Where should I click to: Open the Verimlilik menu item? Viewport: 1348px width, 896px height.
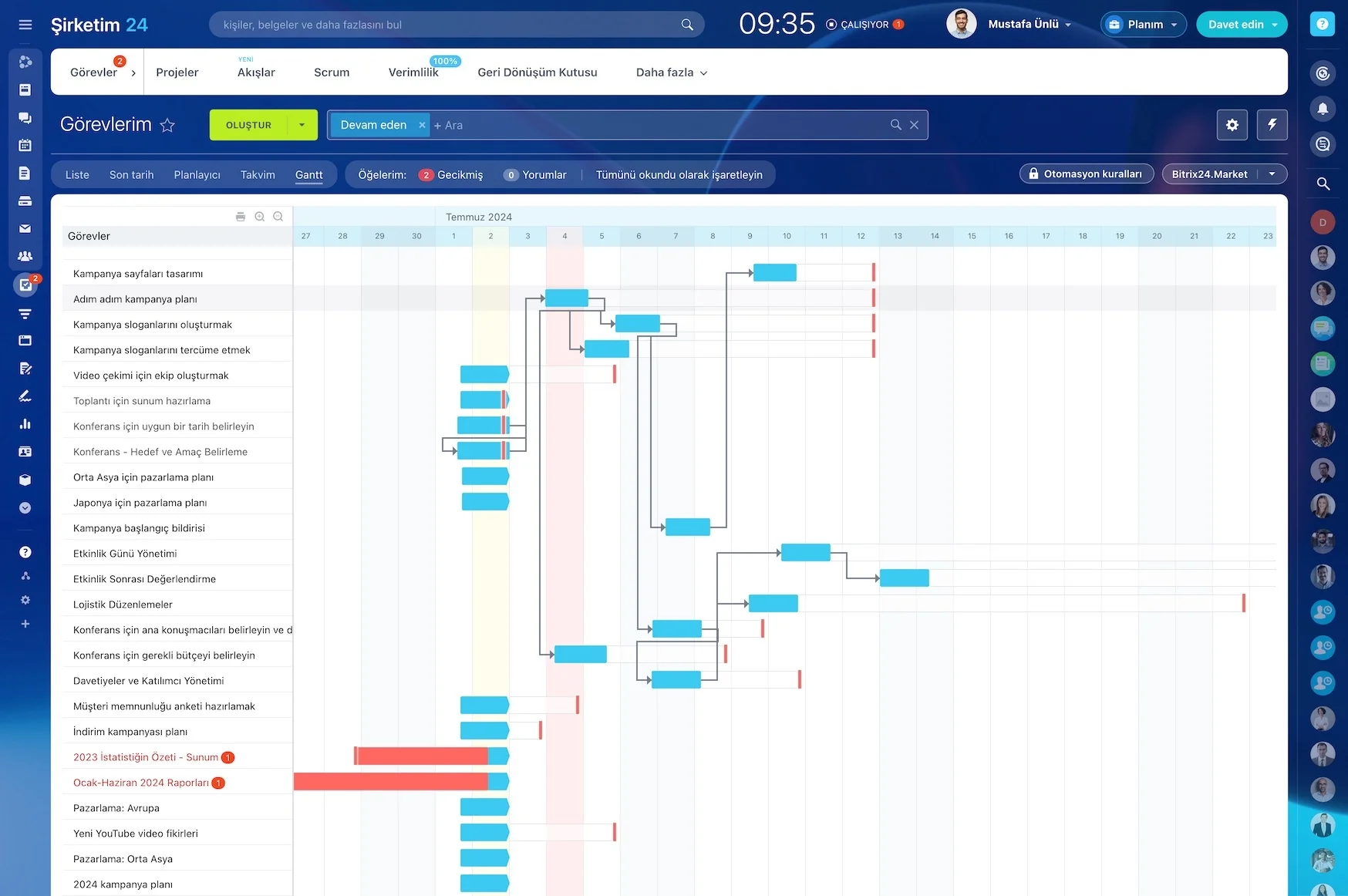coord(413,72)
